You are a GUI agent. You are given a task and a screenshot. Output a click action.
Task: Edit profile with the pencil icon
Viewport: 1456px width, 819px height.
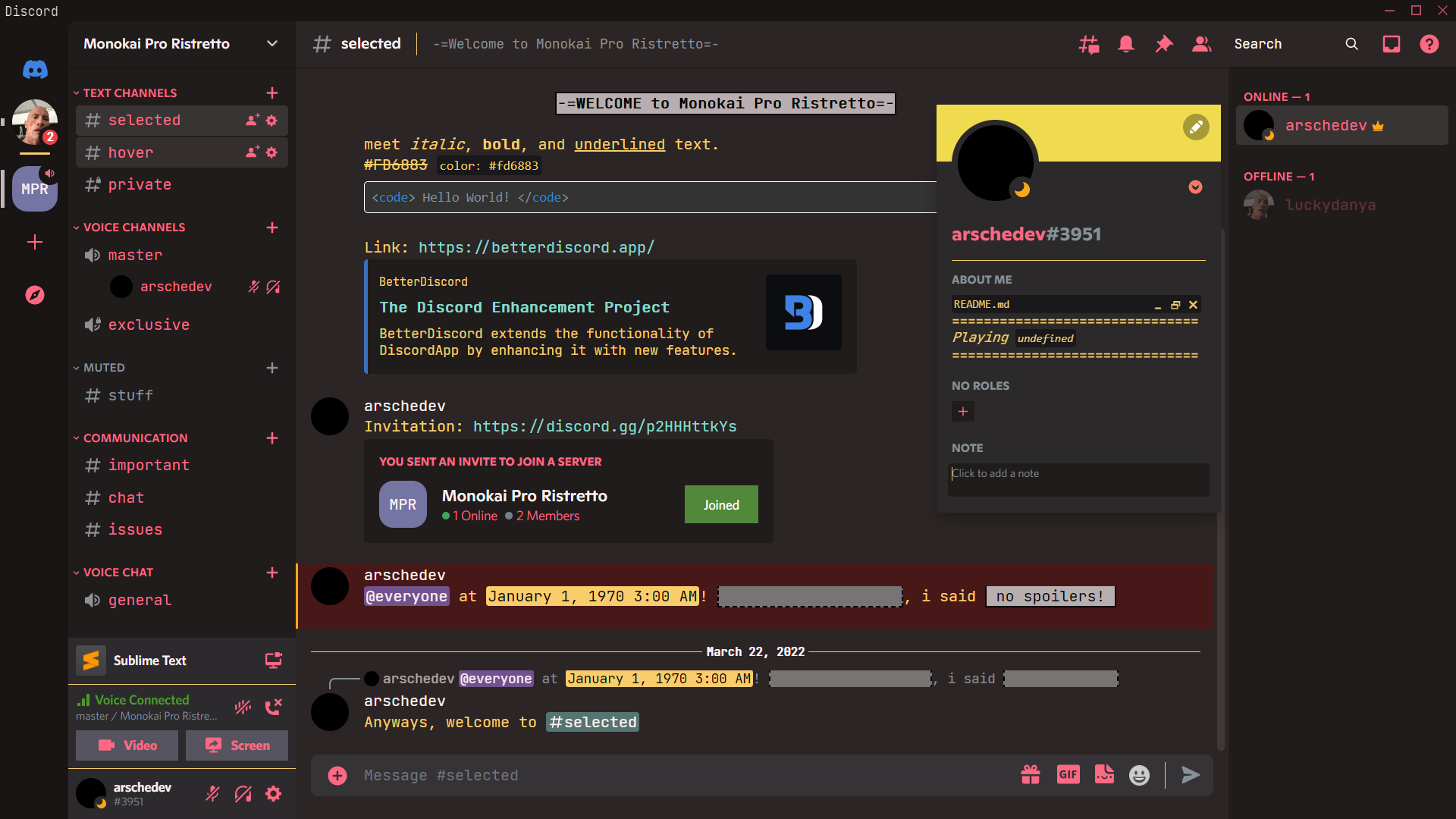point(1195,127)
